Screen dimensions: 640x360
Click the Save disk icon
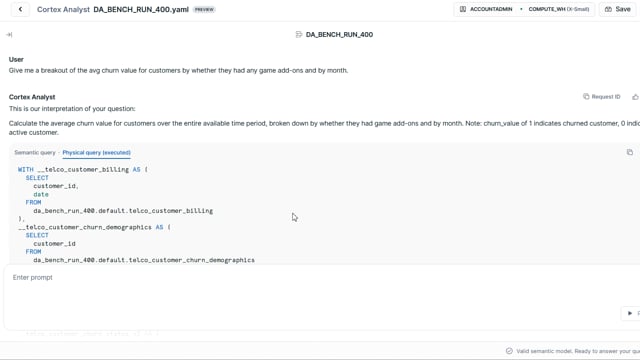[608, 9]
